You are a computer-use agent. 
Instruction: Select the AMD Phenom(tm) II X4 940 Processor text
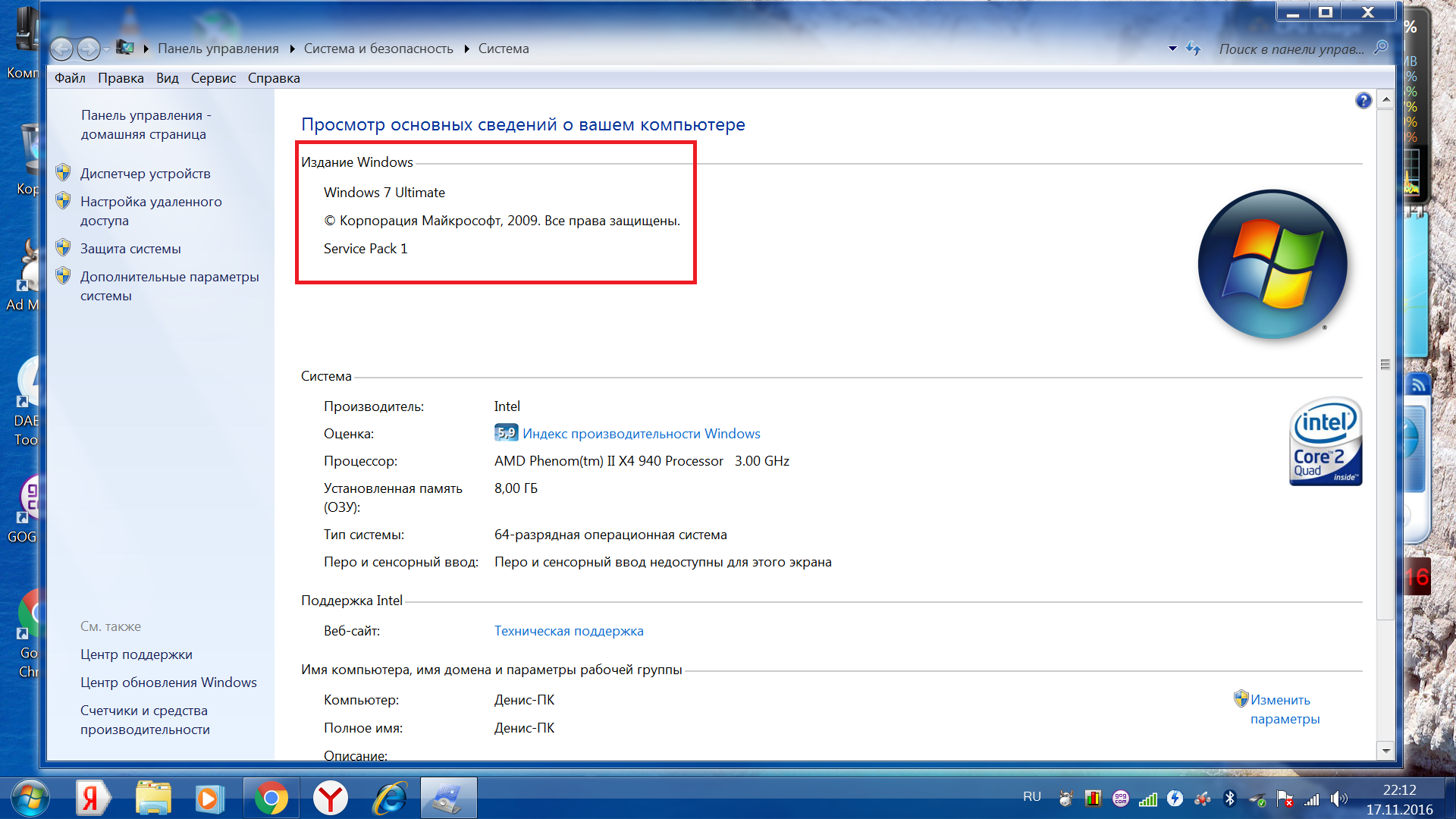(609, 461)
